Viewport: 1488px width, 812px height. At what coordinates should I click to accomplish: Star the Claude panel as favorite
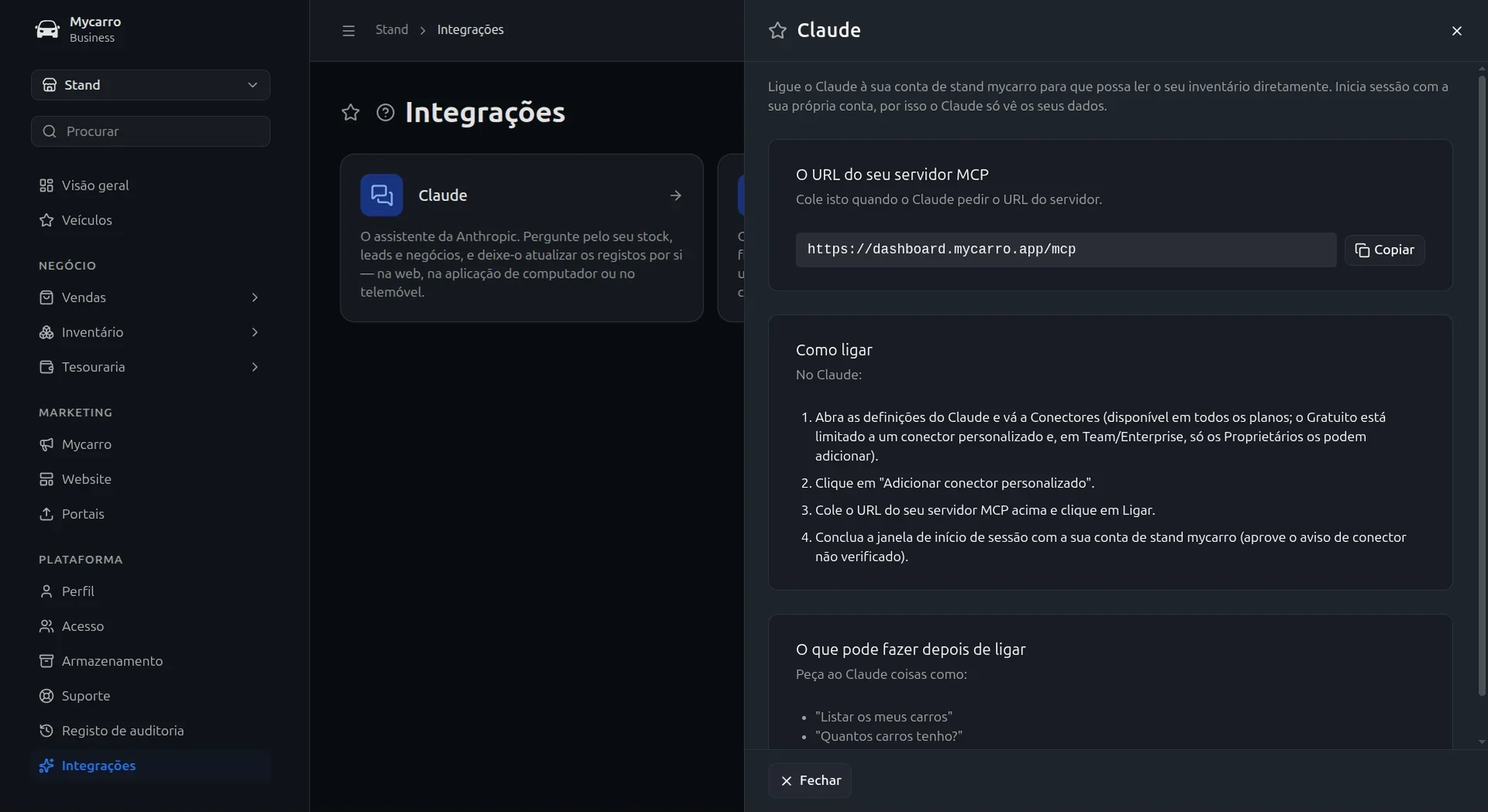pos(777,30)
